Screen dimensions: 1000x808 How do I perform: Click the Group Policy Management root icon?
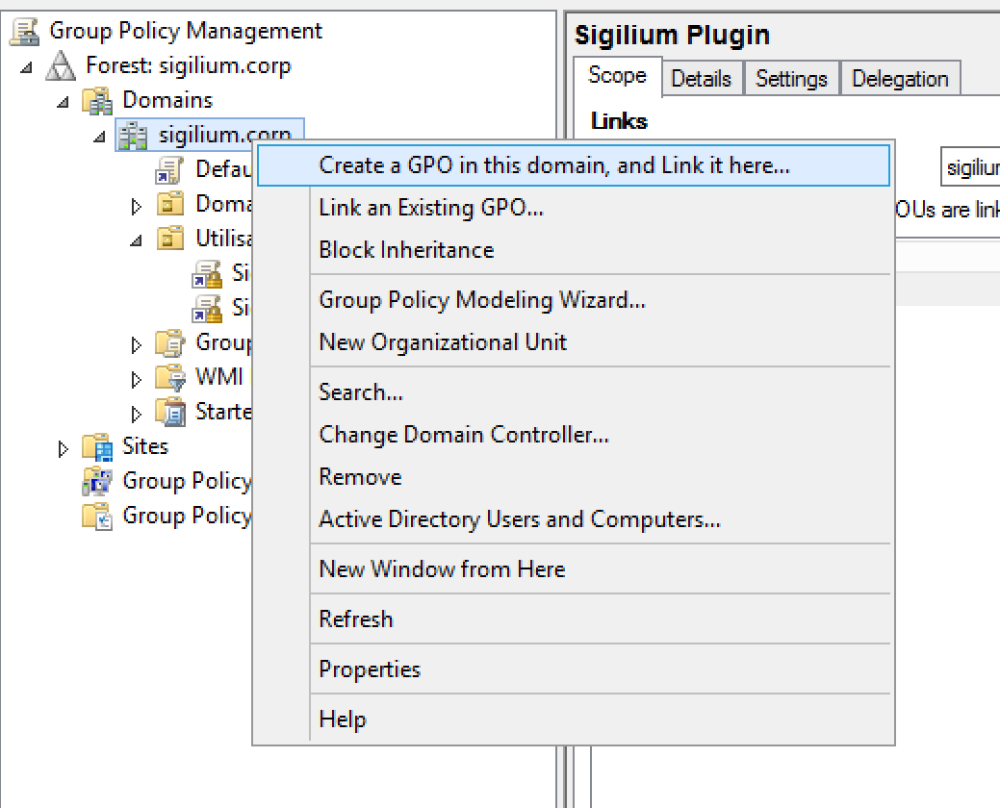tap(25, 31)
